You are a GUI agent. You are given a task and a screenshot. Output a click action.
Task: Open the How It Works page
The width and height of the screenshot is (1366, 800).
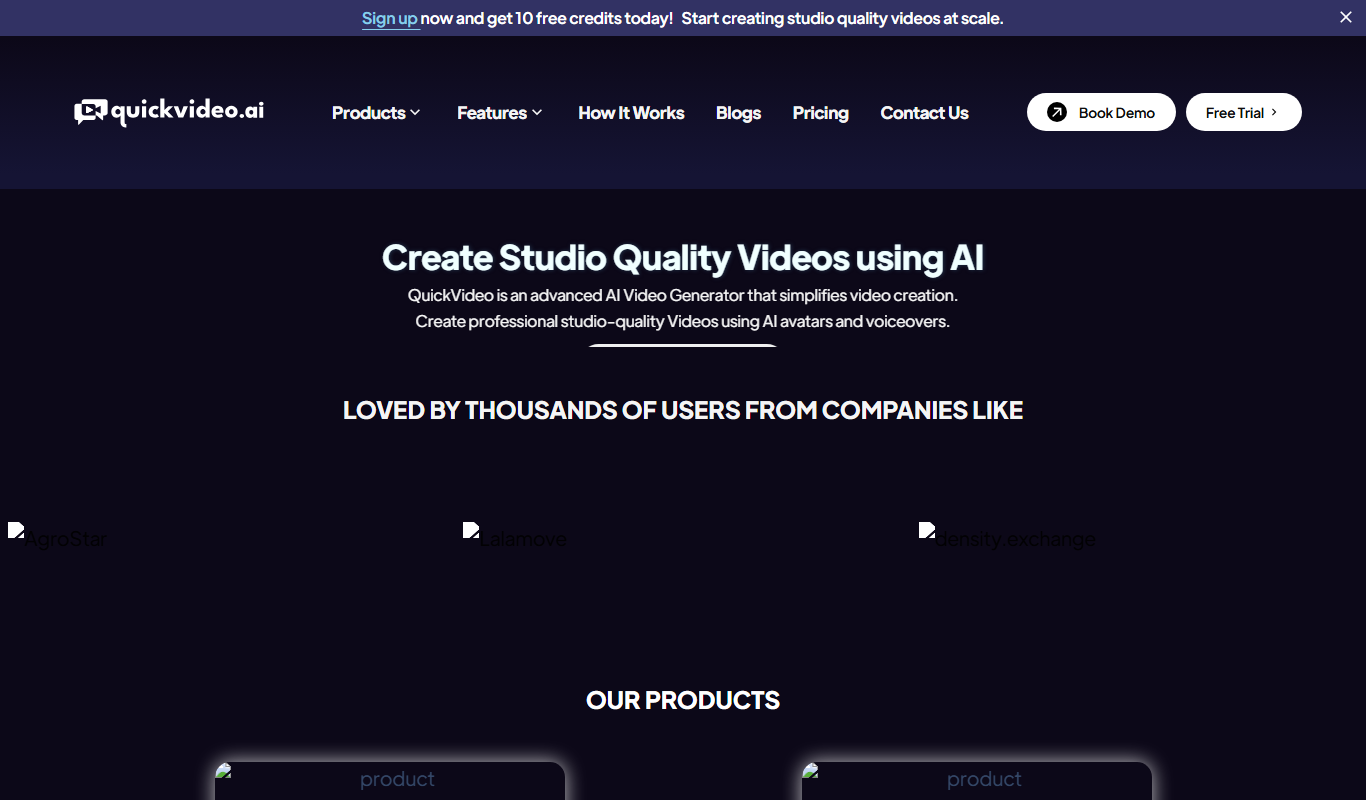coord(631,113)
